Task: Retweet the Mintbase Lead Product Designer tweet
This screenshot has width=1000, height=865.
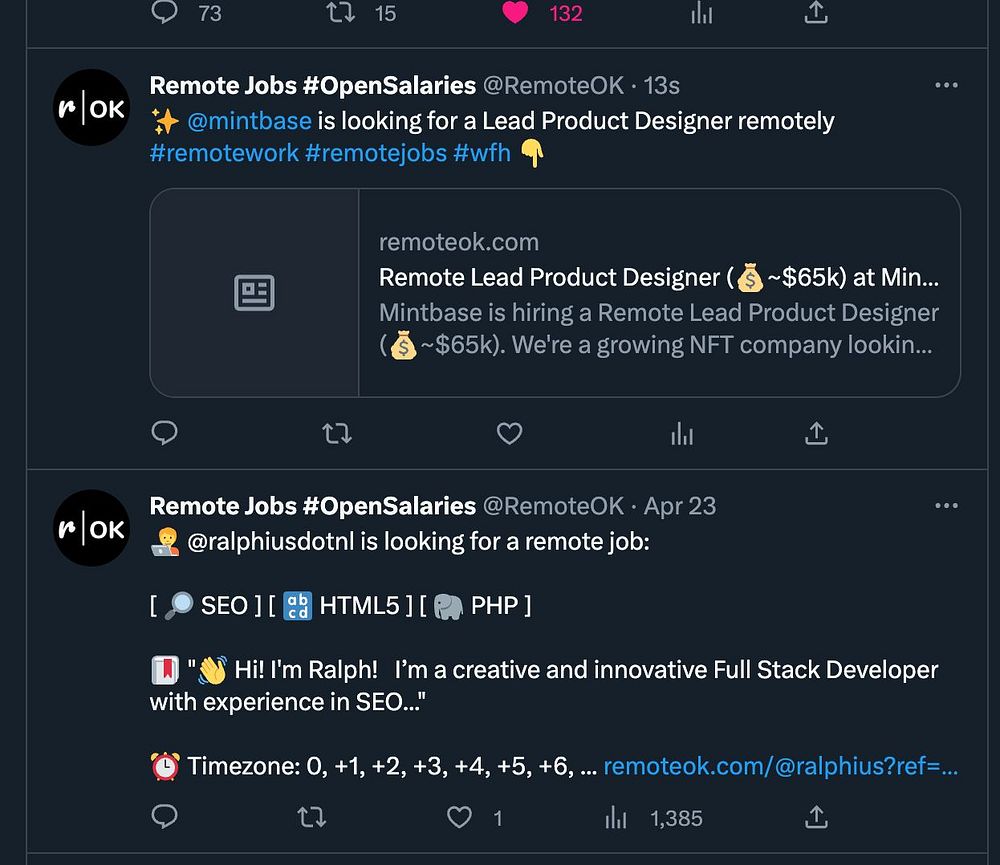Action: 337,433
